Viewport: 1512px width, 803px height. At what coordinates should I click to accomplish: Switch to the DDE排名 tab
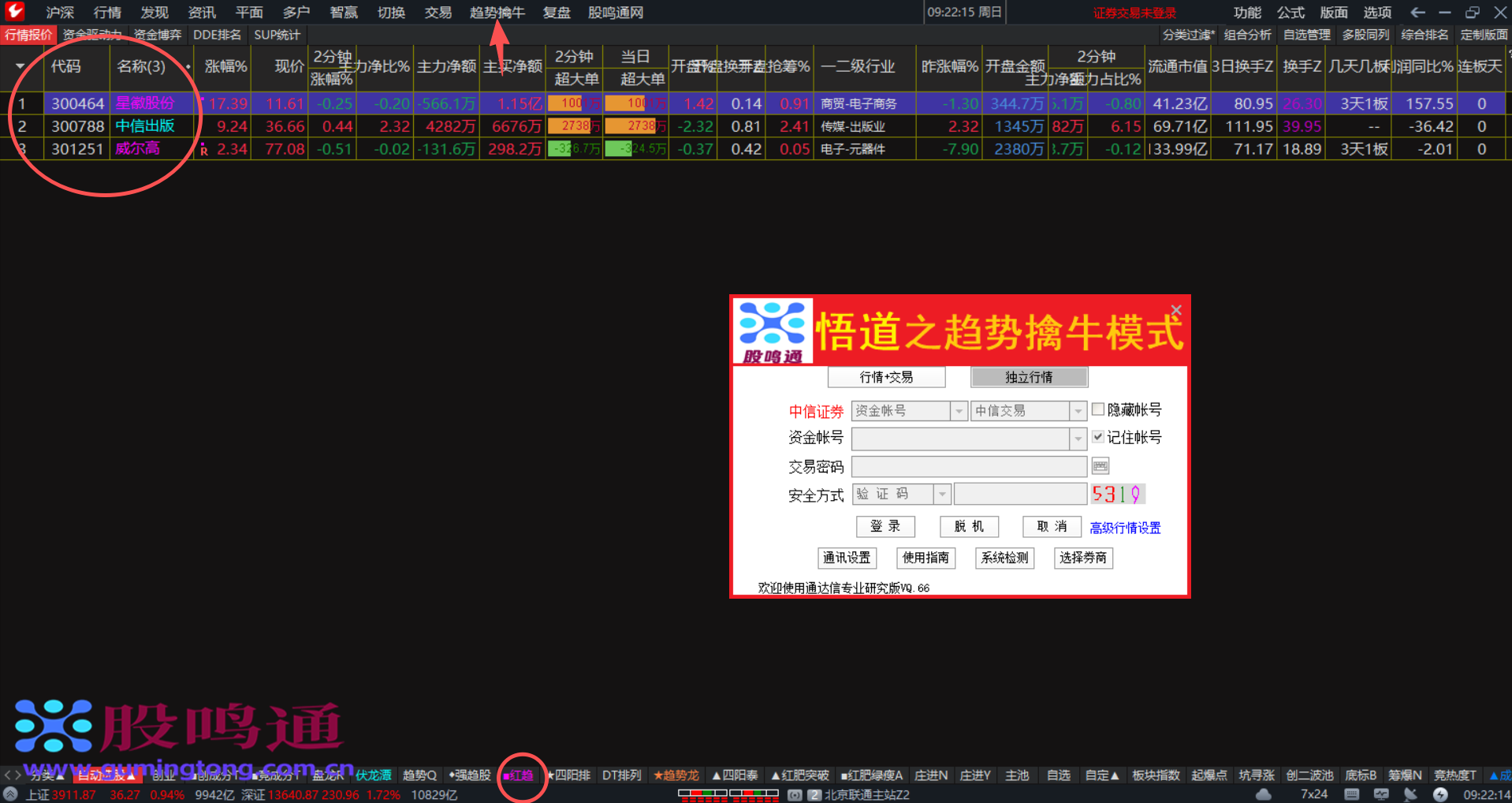217,35
